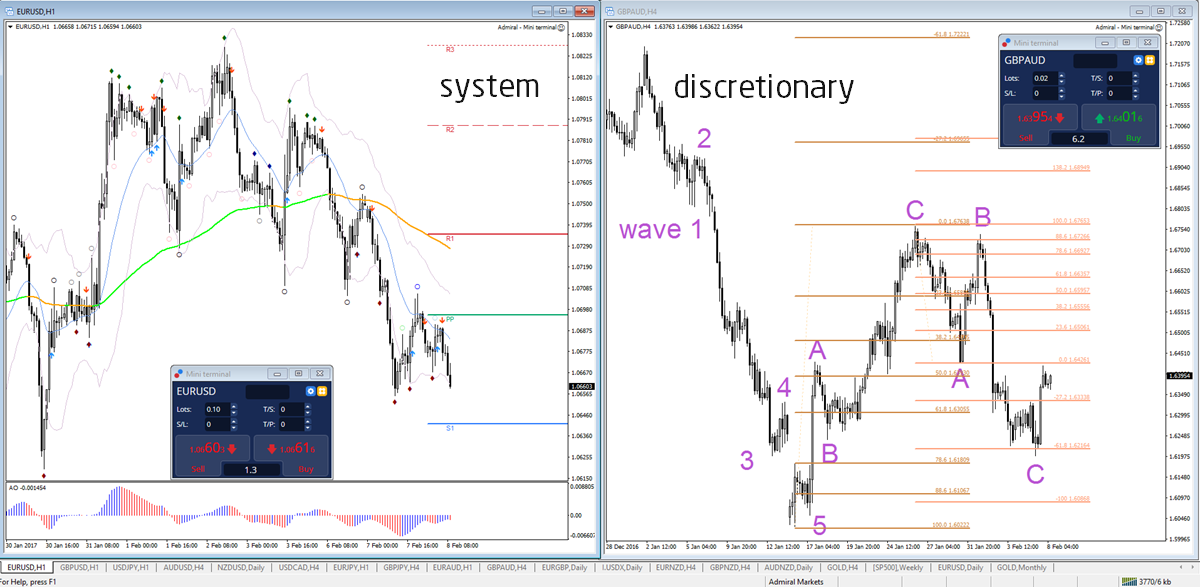
Task: Click dark status box beside EURUSD symbol name
Action: point(267,392)
